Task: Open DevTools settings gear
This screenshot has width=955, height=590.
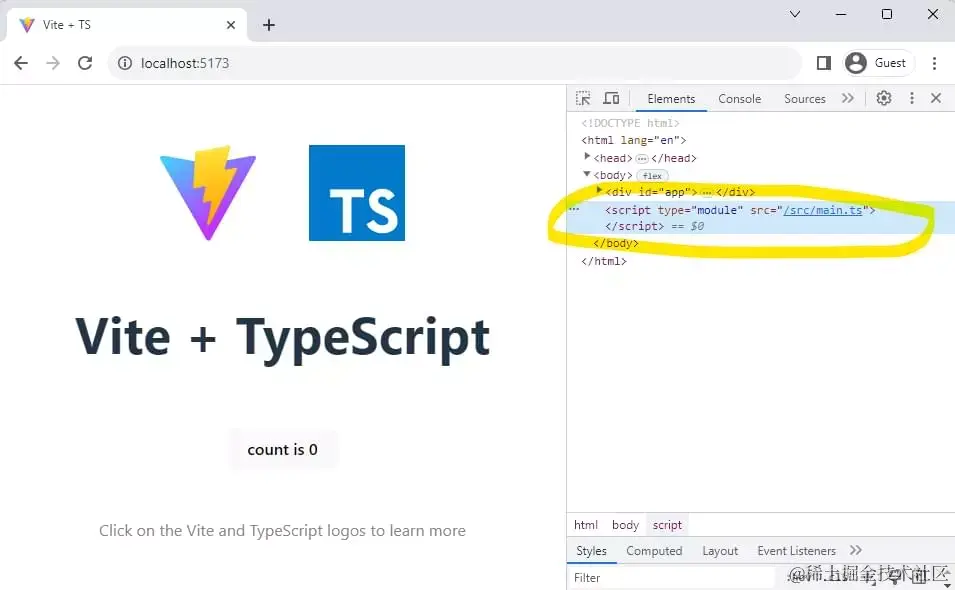Action: pos(884,98)
